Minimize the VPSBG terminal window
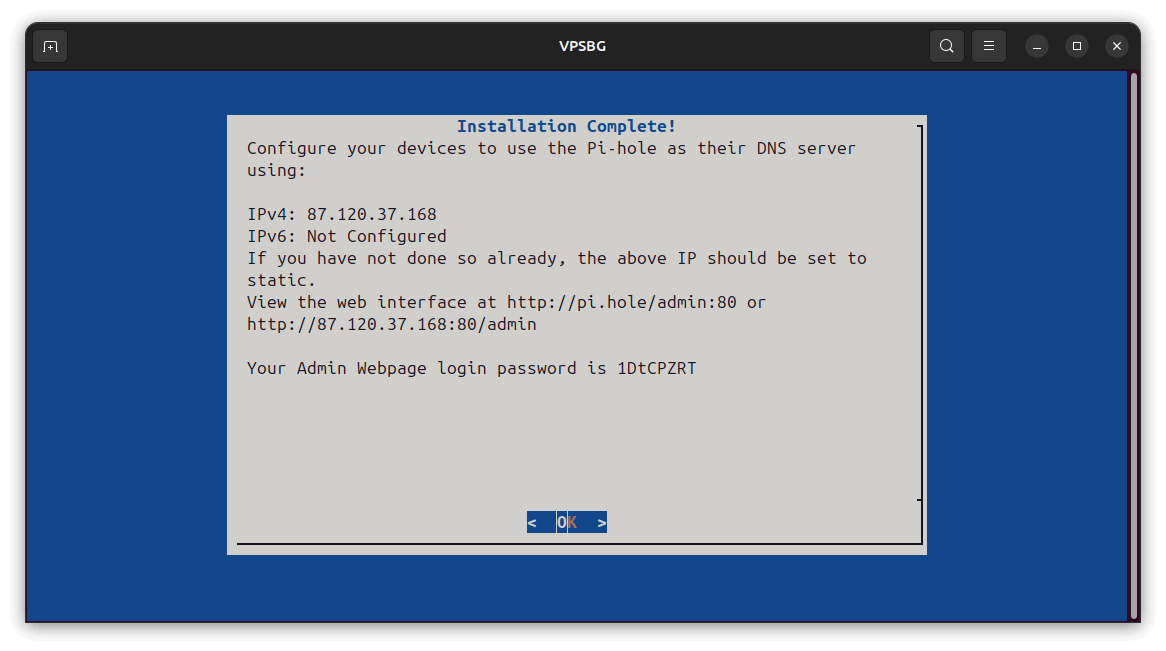Viewport: 1166px width, 651px height. [x=1037, y=46]
